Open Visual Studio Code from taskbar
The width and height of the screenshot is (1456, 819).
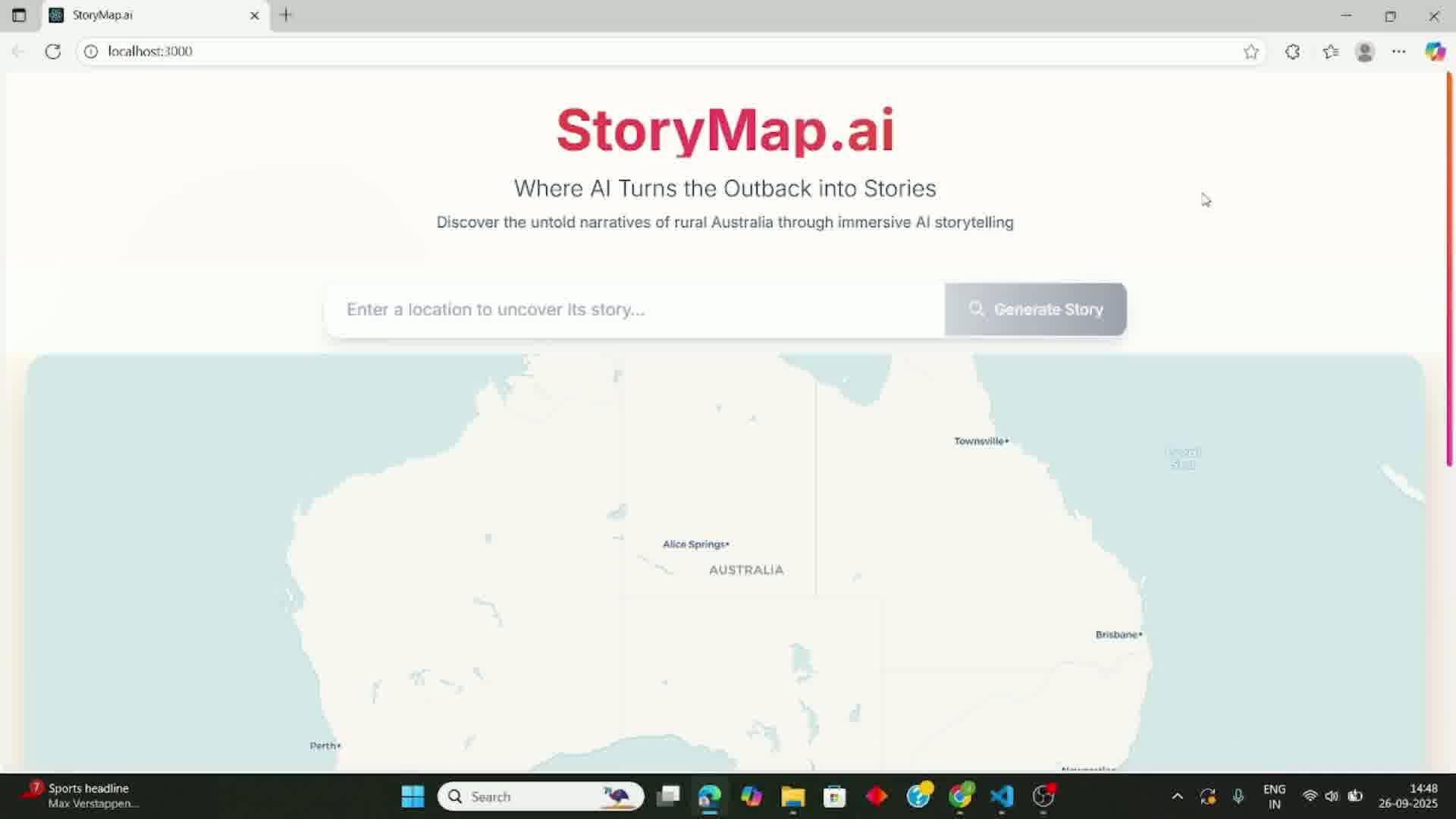(x=1002, y=796)
